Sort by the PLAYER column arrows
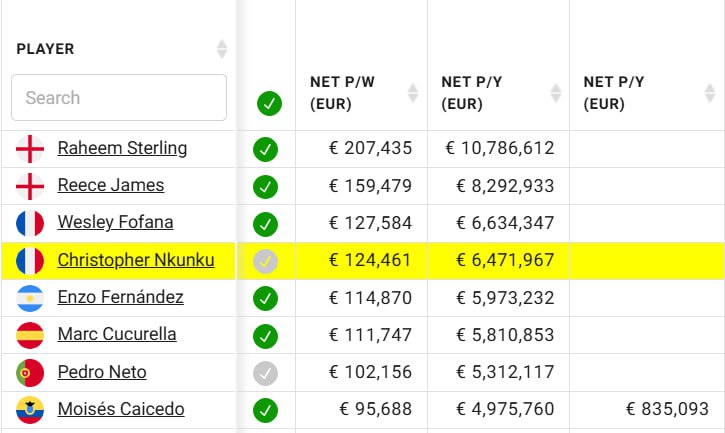This screenshot has width=725, height=433. pyautogui.click(x=222, y=49)
